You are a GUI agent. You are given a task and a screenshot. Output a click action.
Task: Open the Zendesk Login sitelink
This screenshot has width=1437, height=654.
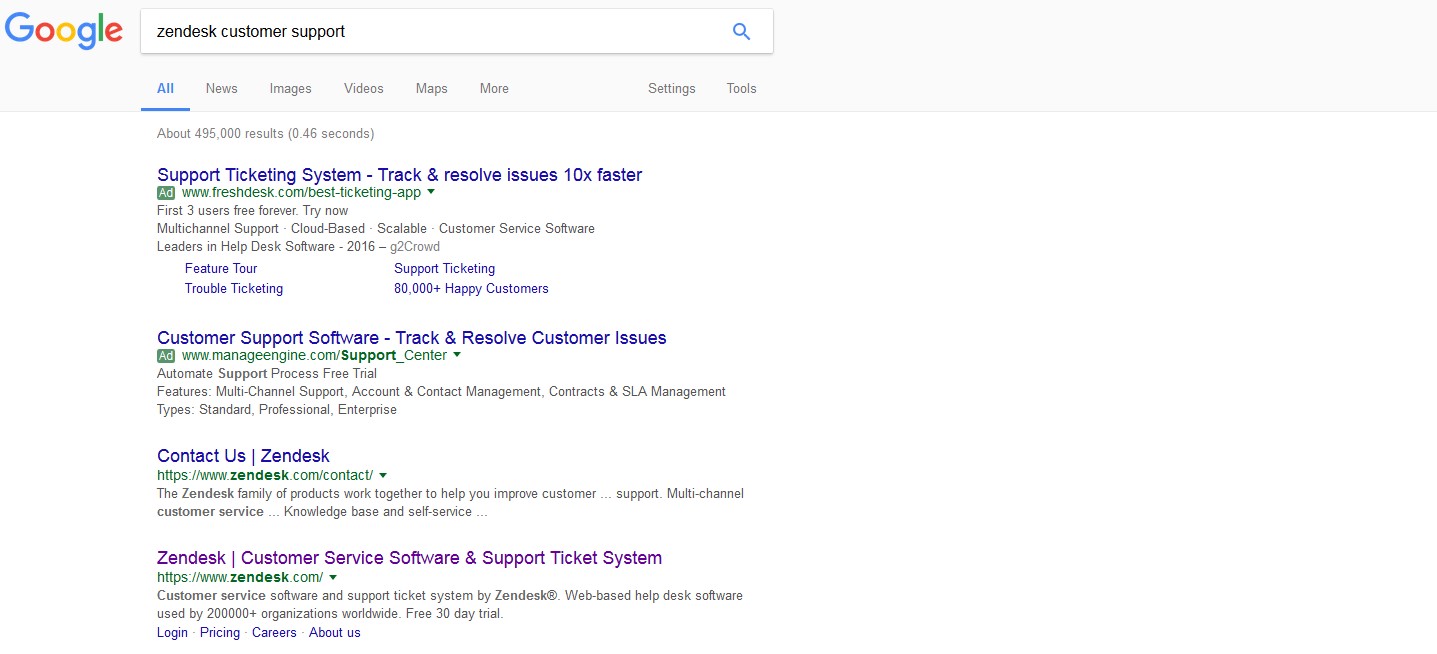click(172, 632)
